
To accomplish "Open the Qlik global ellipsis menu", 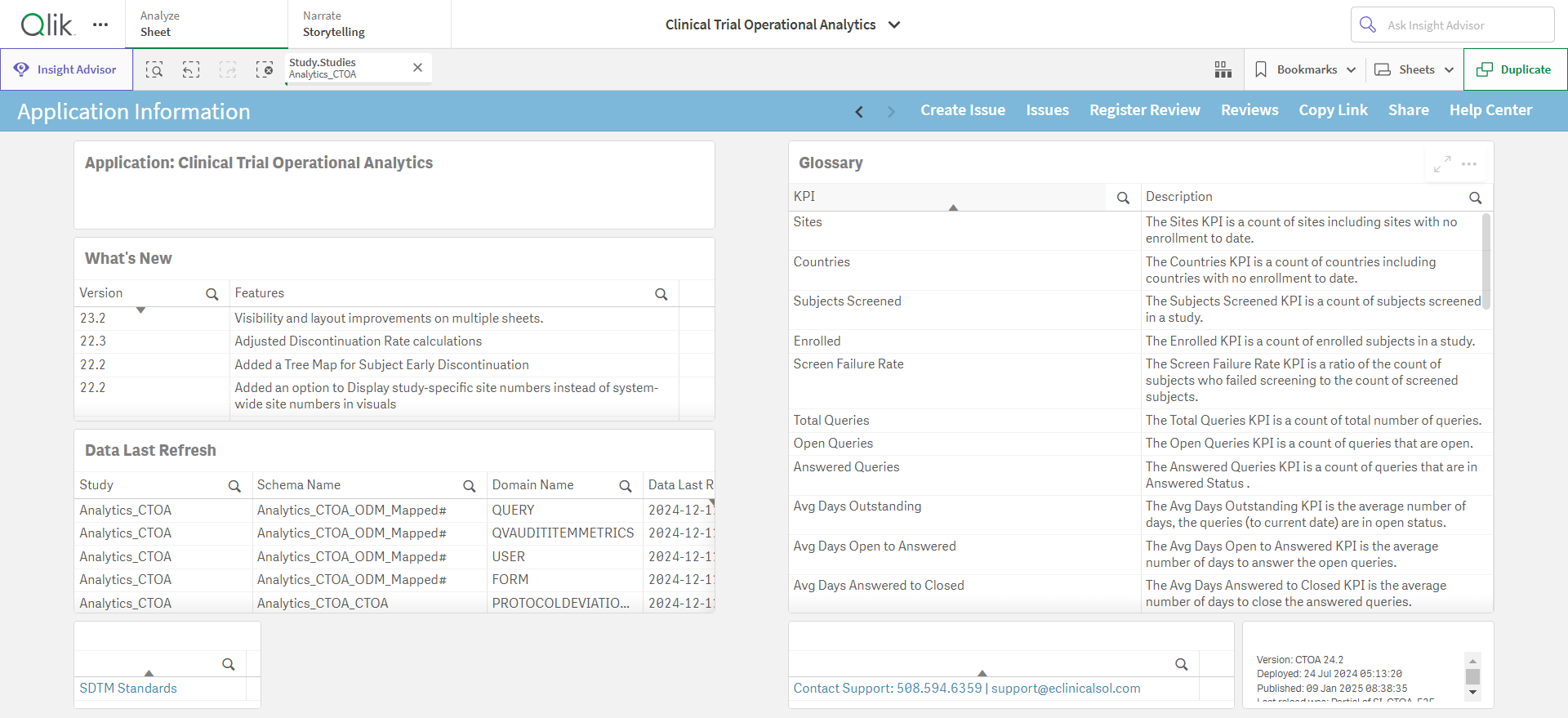I will coord(100,25).
